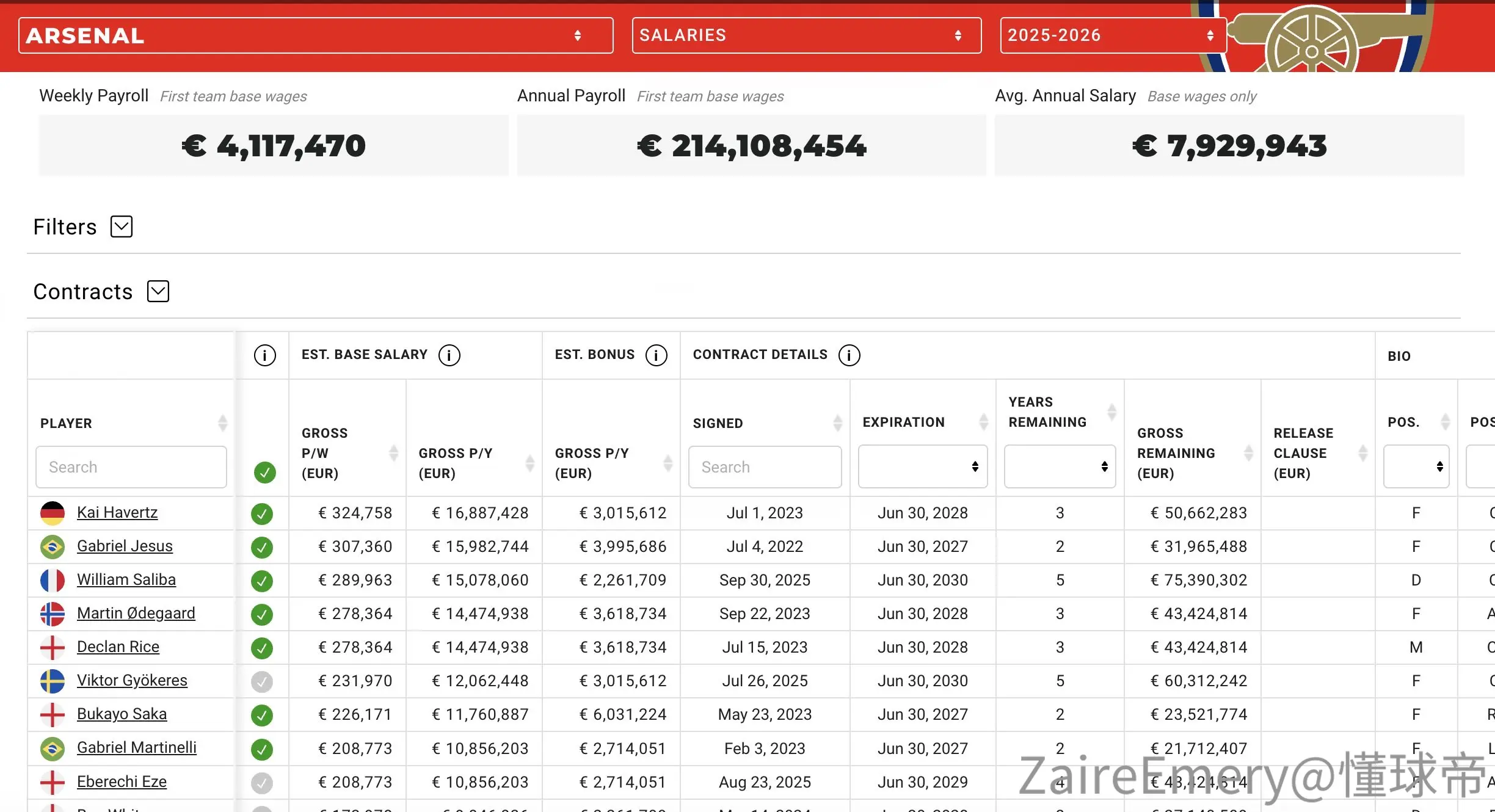Screen dimensions: 1495x812
Task: Open the 2025-2026 season dropdown
Action: [x=1113, y=35]
